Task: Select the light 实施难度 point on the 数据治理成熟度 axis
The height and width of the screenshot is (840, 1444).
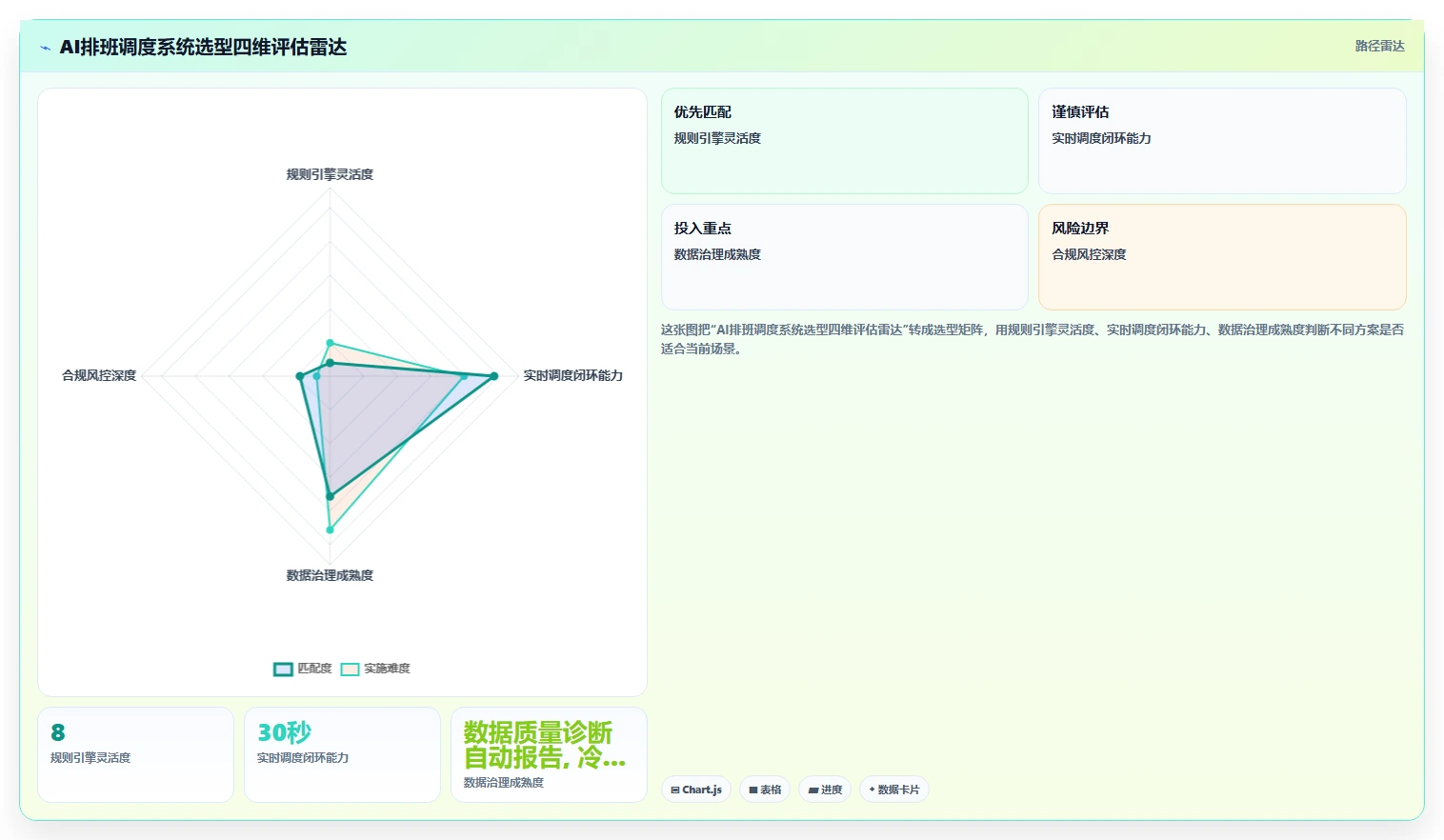Action: click(x=331, y=530)
